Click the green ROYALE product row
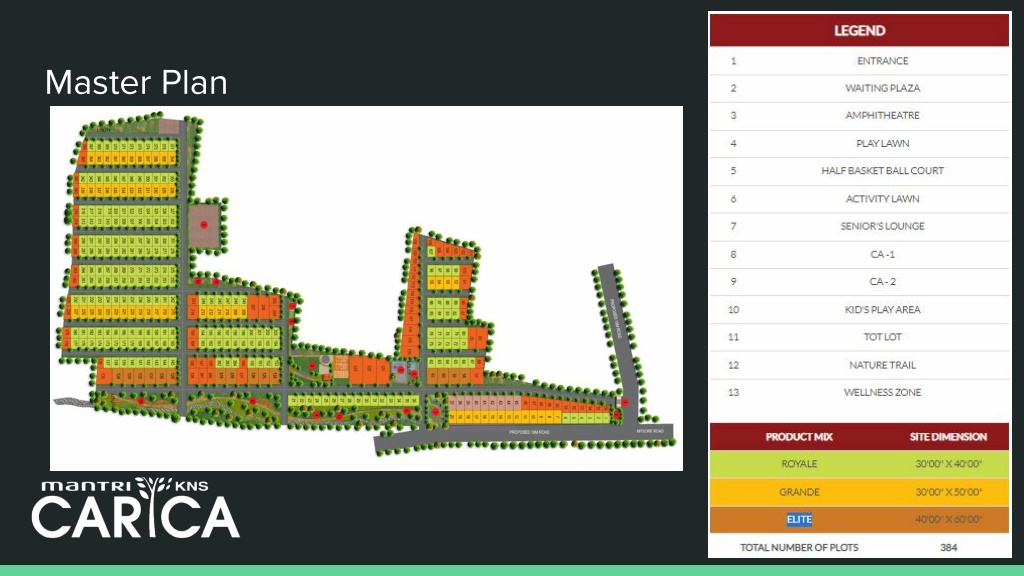 point(859,464)
